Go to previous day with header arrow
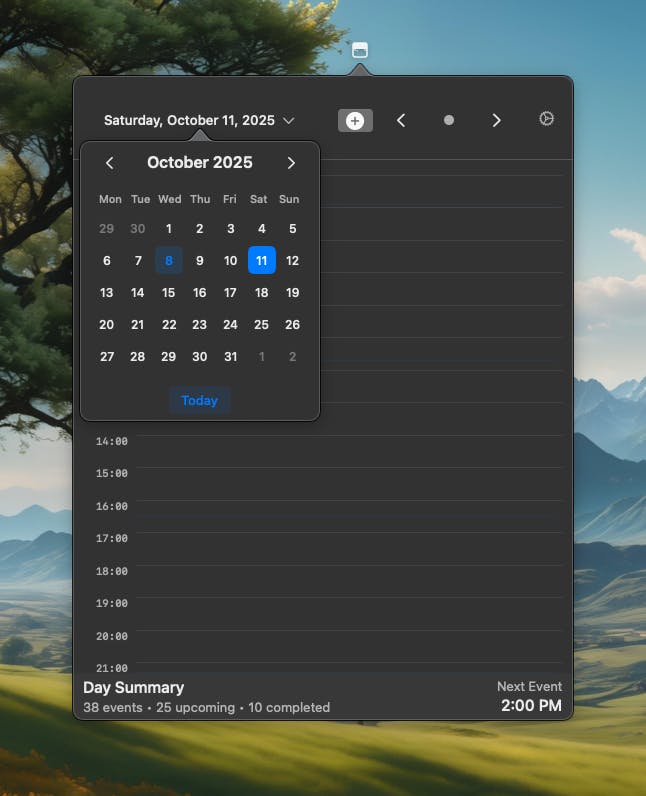This screenshot has width=646, height=796. 401,120
